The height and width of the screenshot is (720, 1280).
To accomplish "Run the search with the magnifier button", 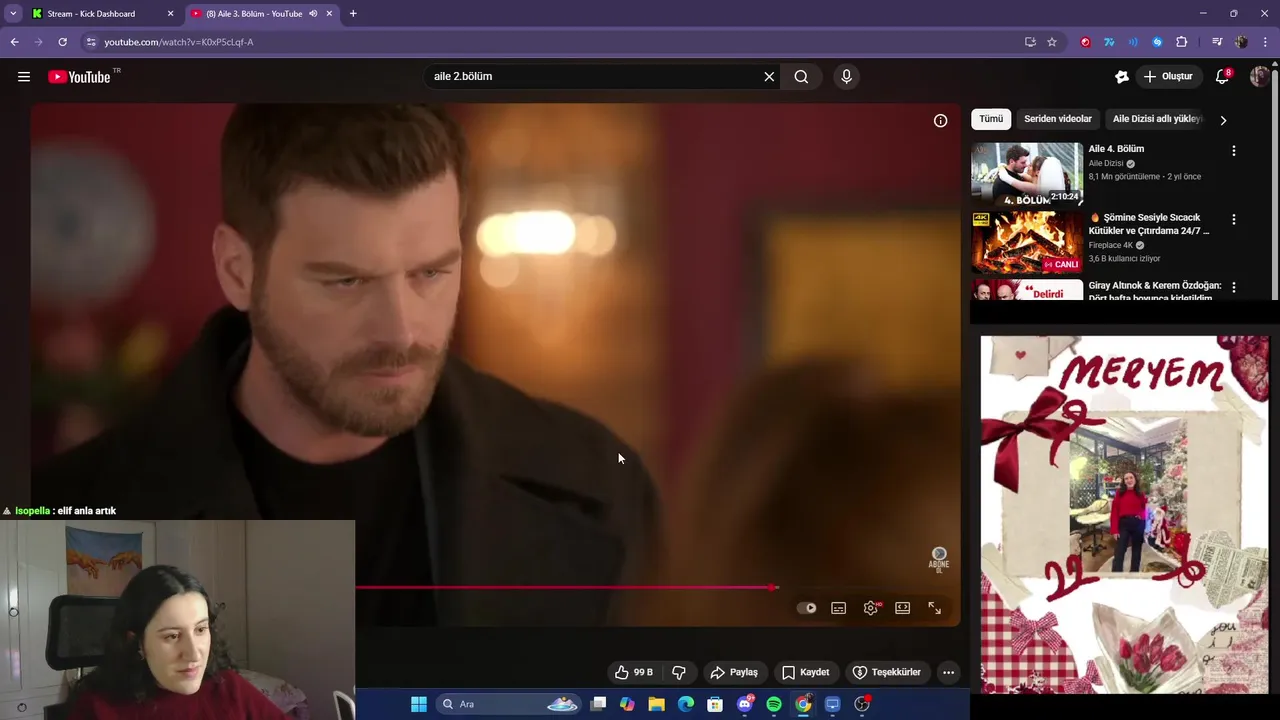I will click(801, 77).
